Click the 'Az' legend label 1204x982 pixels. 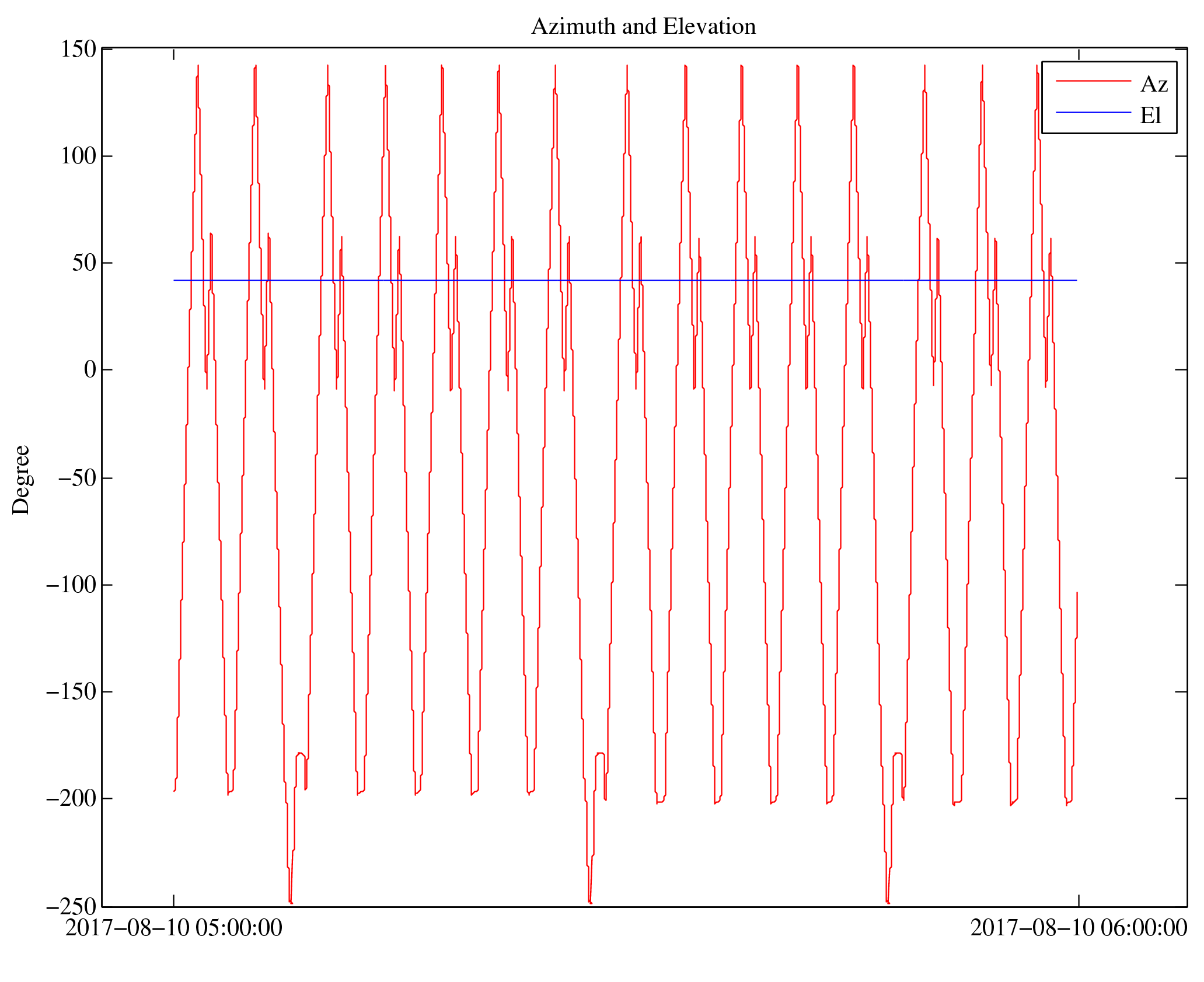click(1154, 85)
